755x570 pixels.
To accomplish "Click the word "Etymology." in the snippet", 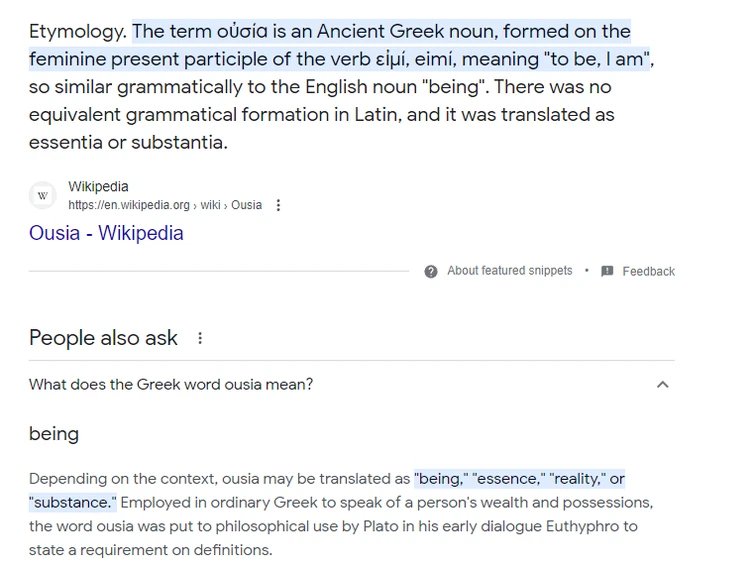I will 78,31.
